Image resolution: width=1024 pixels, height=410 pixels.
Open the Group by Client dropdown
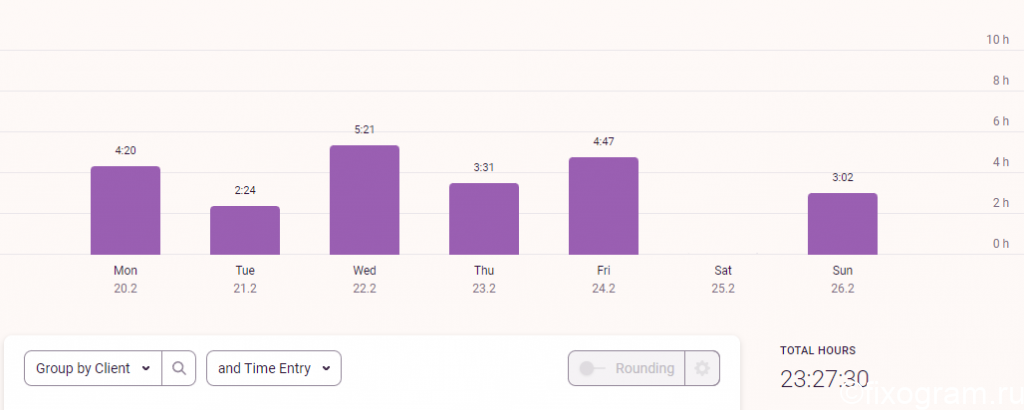tap(93, 368)
